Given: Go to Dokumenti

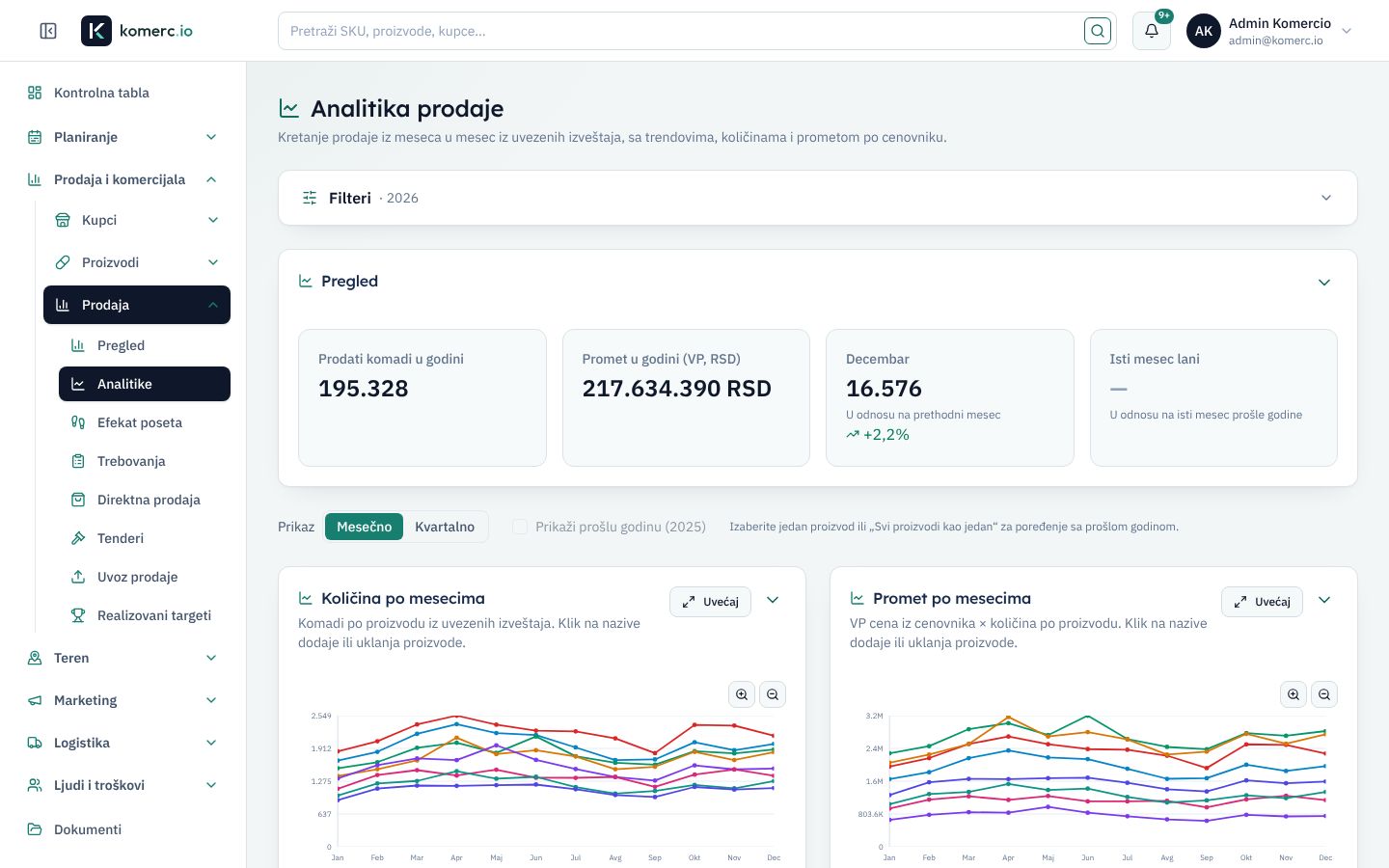Looking at the screenshot, I should 123,829.
